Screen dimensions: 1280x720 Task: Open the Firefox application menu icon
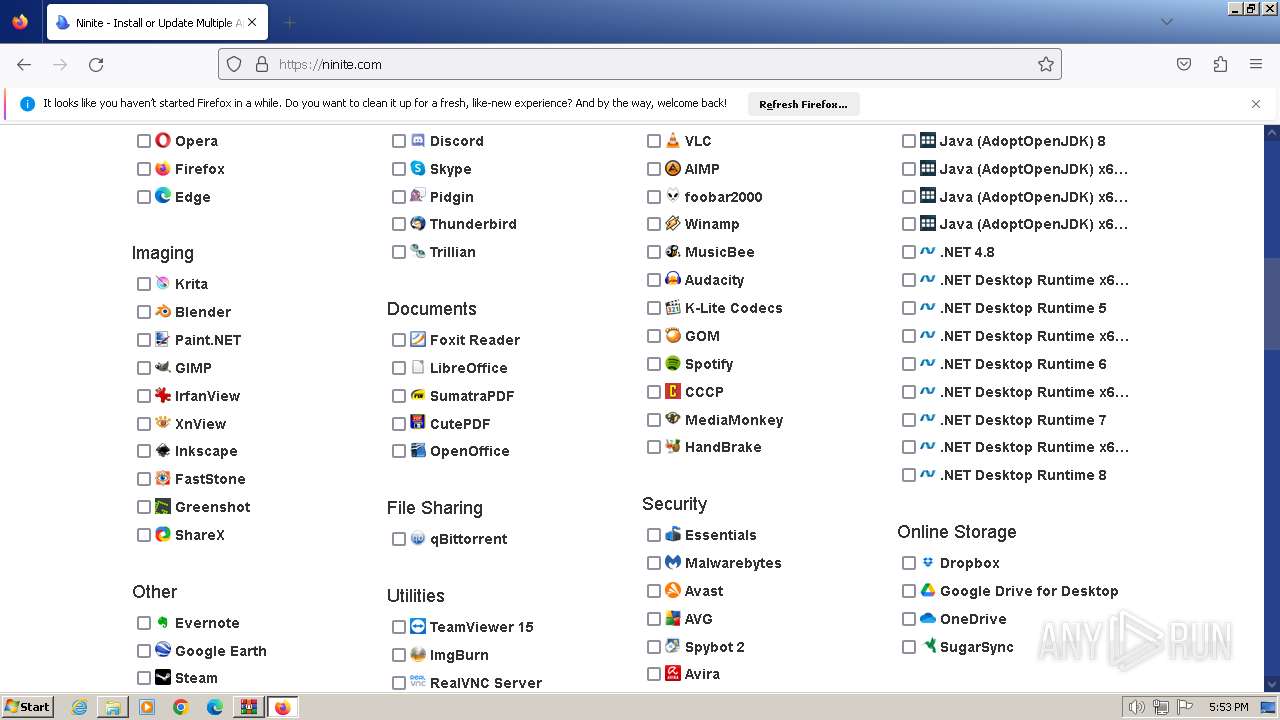(1256, 64)
